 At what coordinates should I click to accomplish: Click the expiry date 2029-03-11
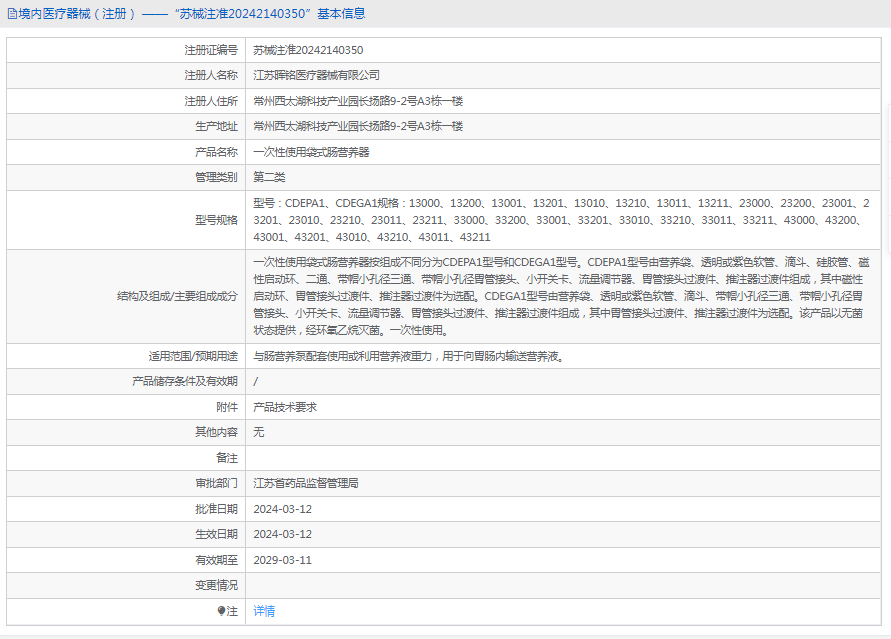pos(282,560)
